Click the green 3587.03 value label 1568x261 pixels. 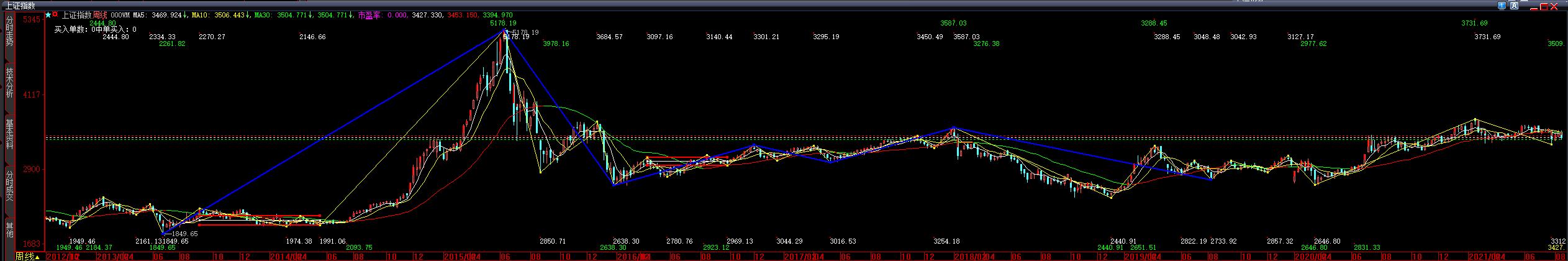tap(953, 23)
